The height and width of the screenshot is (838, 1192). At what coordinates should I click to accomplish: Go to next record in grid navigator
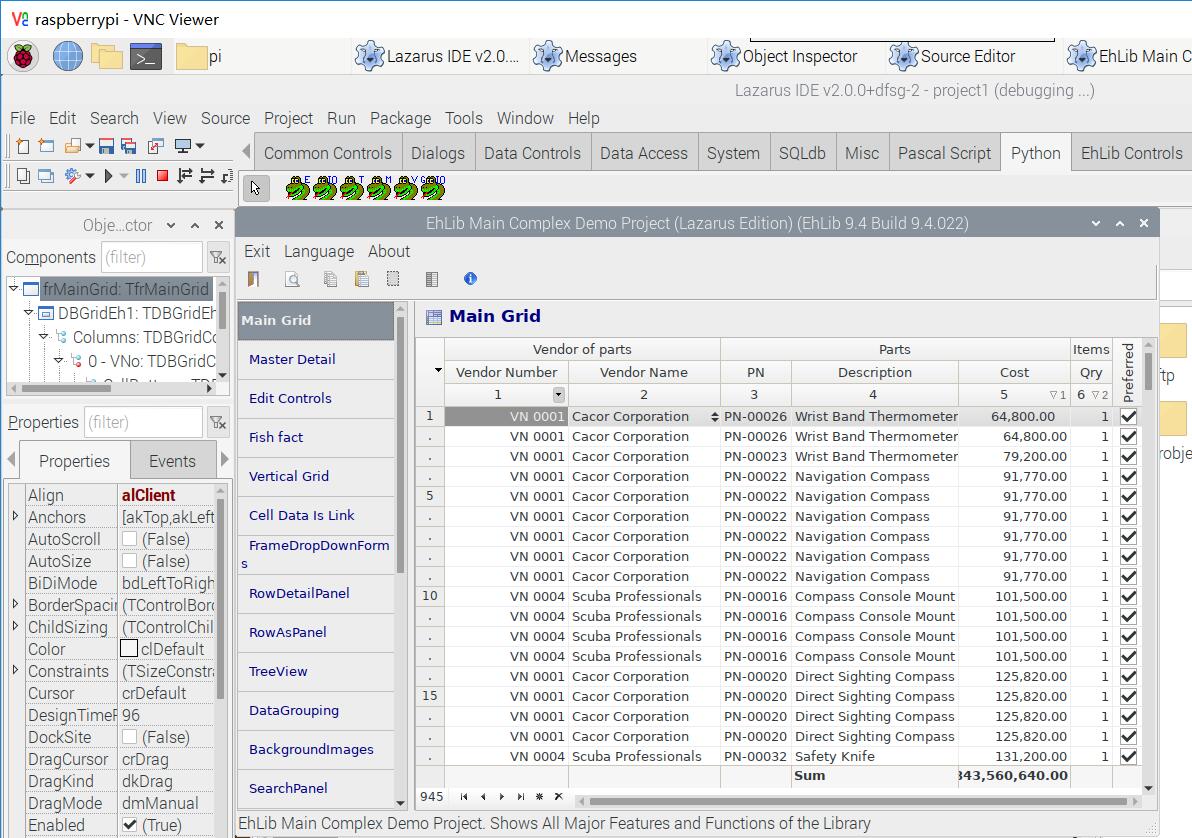coord(502,797)
